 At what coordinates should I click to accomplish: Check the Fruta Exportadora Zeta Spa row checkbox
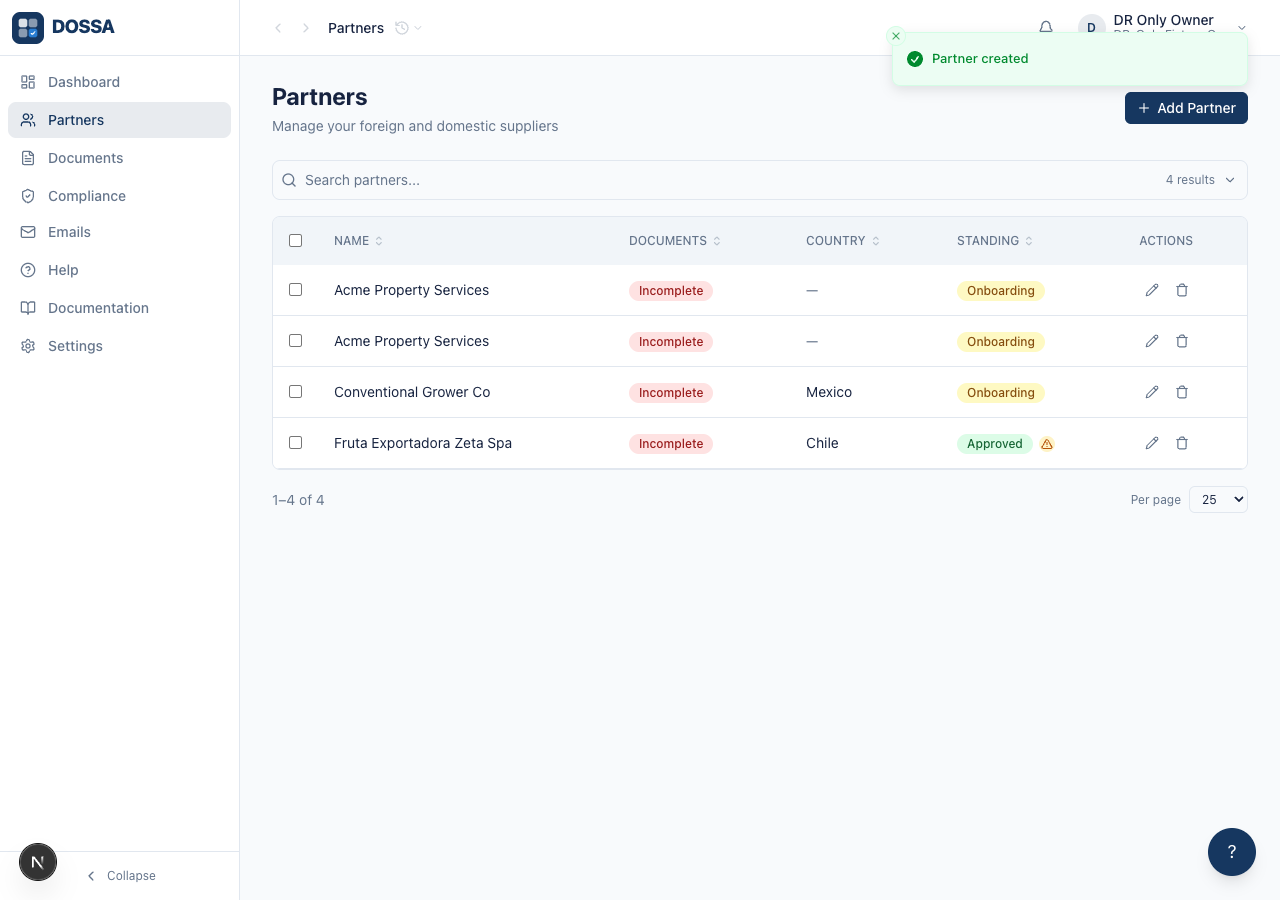coord(295,442)
